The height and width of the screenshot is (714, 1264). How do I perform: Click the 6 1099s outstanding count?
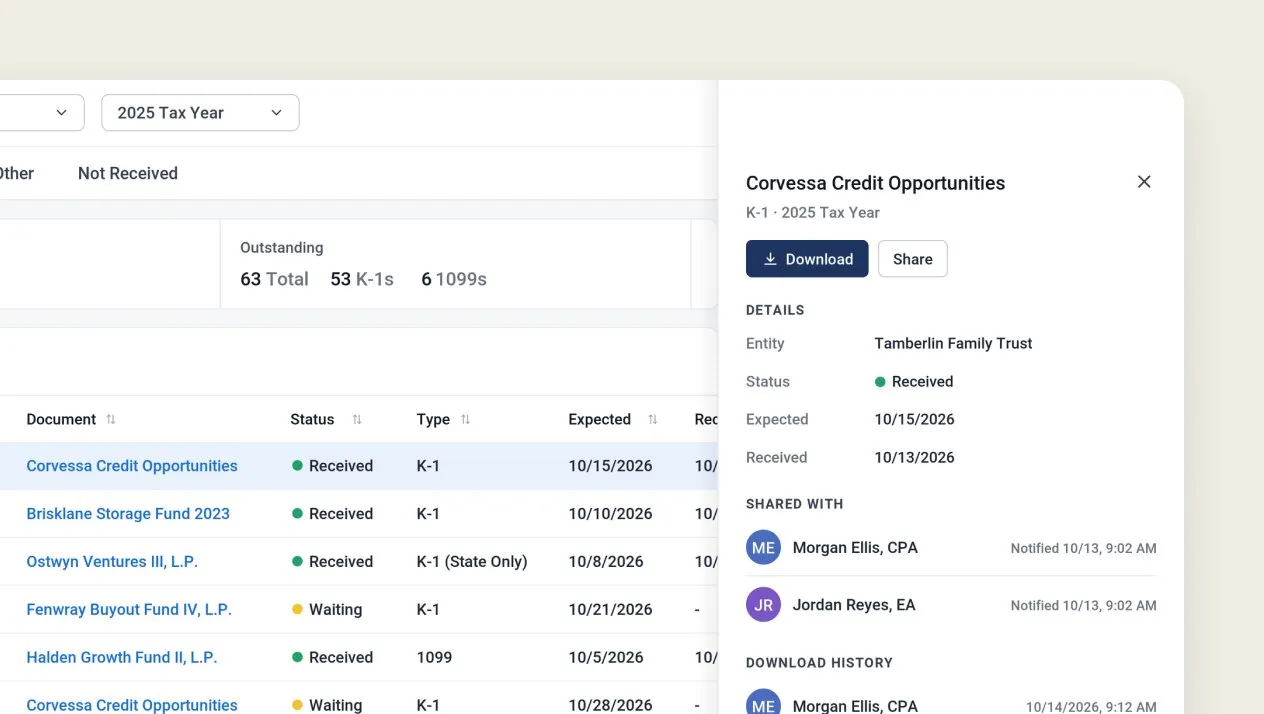454,280
